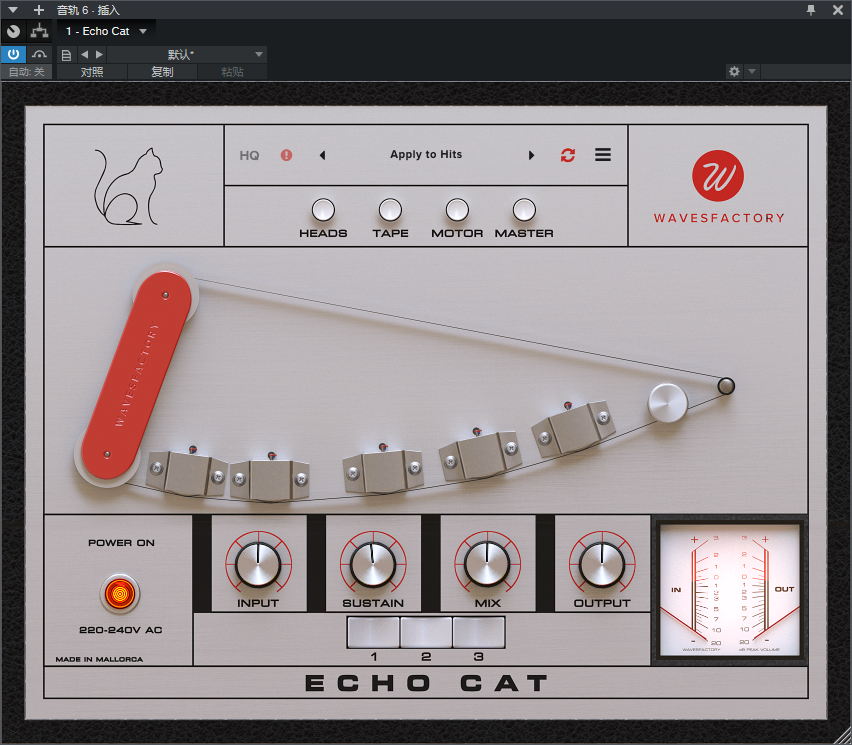
Task: Click the Apply to Hits preset name
Action: (x=426, y=154)
